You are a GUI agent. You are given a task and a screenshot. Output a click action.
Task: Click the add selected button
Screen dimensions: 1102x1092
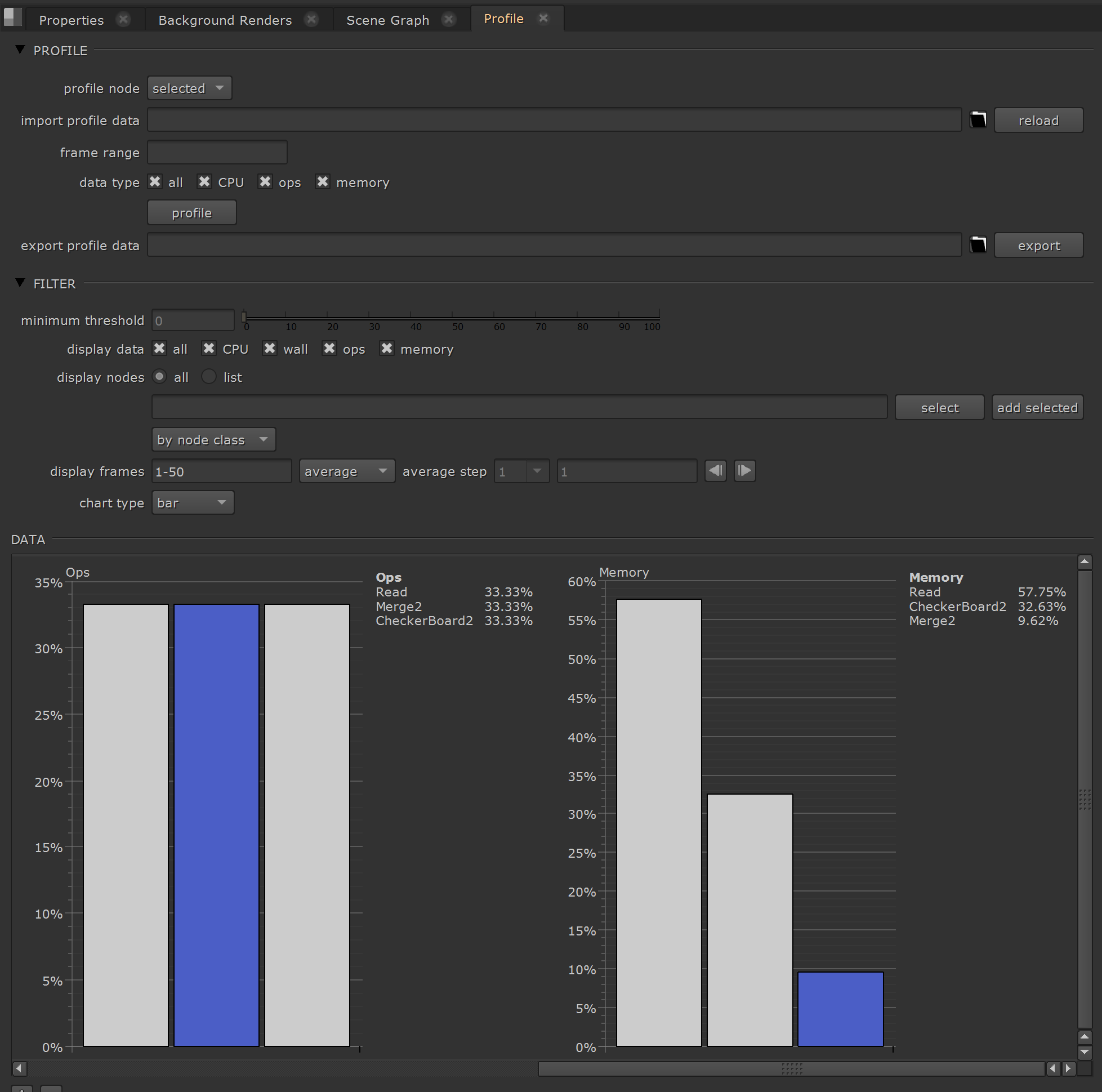tap(1037, 408)
